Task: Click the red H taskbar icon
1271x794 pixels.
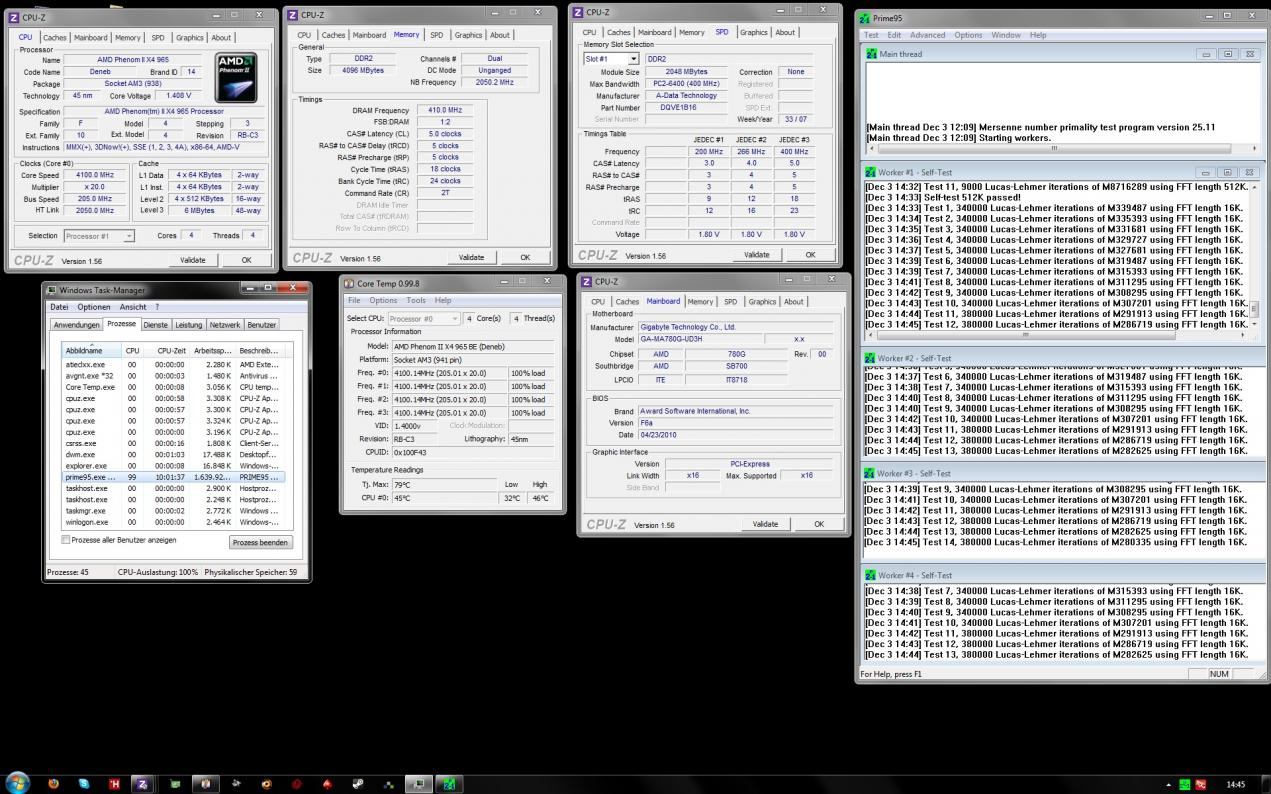Action: pos(114,784)
